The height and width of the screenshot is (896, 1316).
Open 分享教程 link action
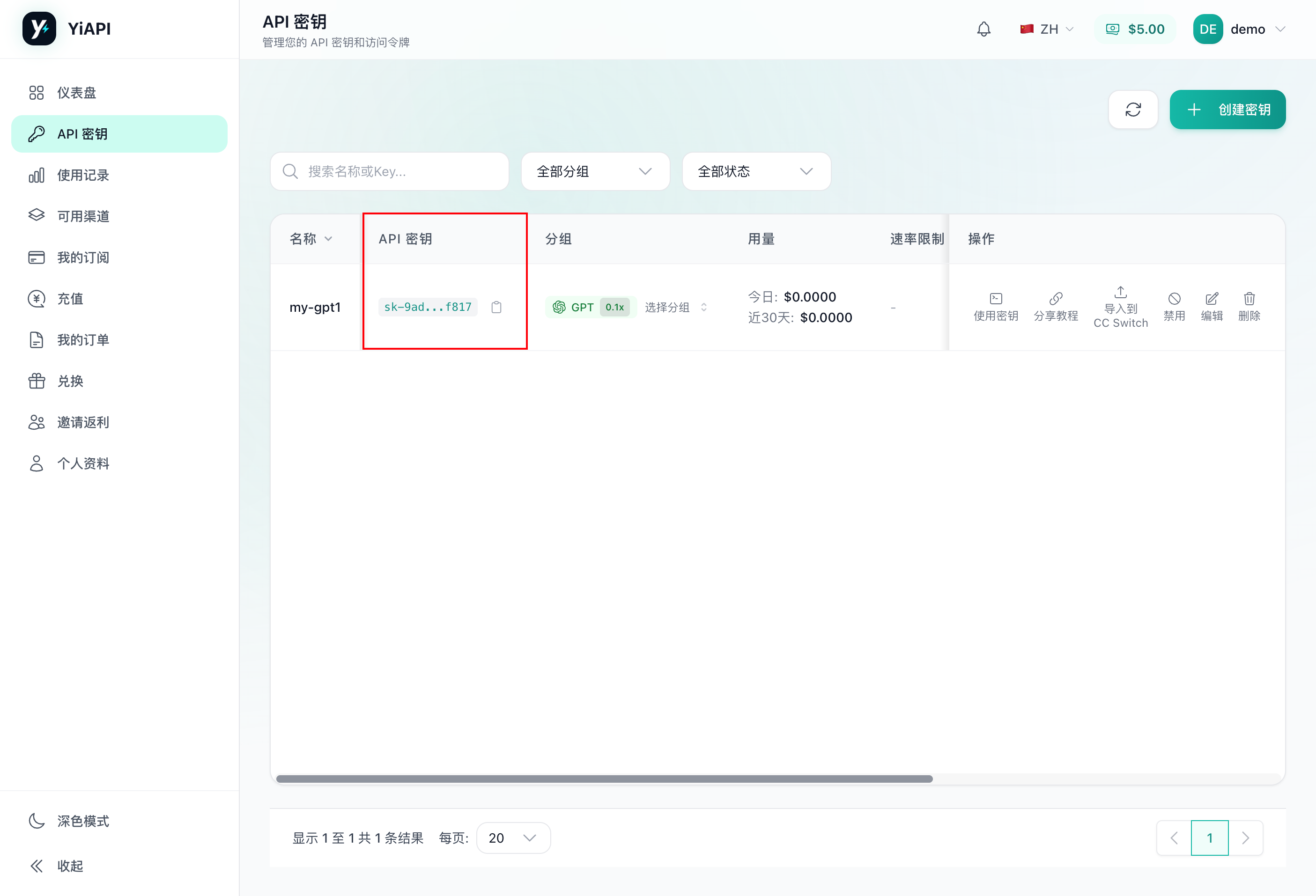pos(1056,307)
